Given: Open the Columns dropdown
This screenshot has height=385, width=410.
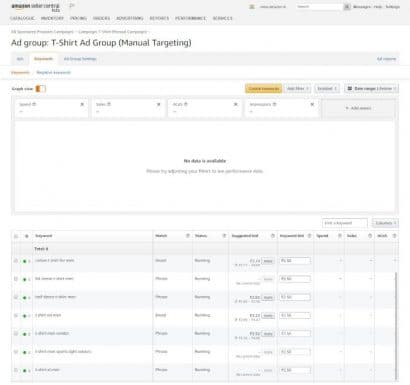Looking at the screenshot, I should (385, 223).
